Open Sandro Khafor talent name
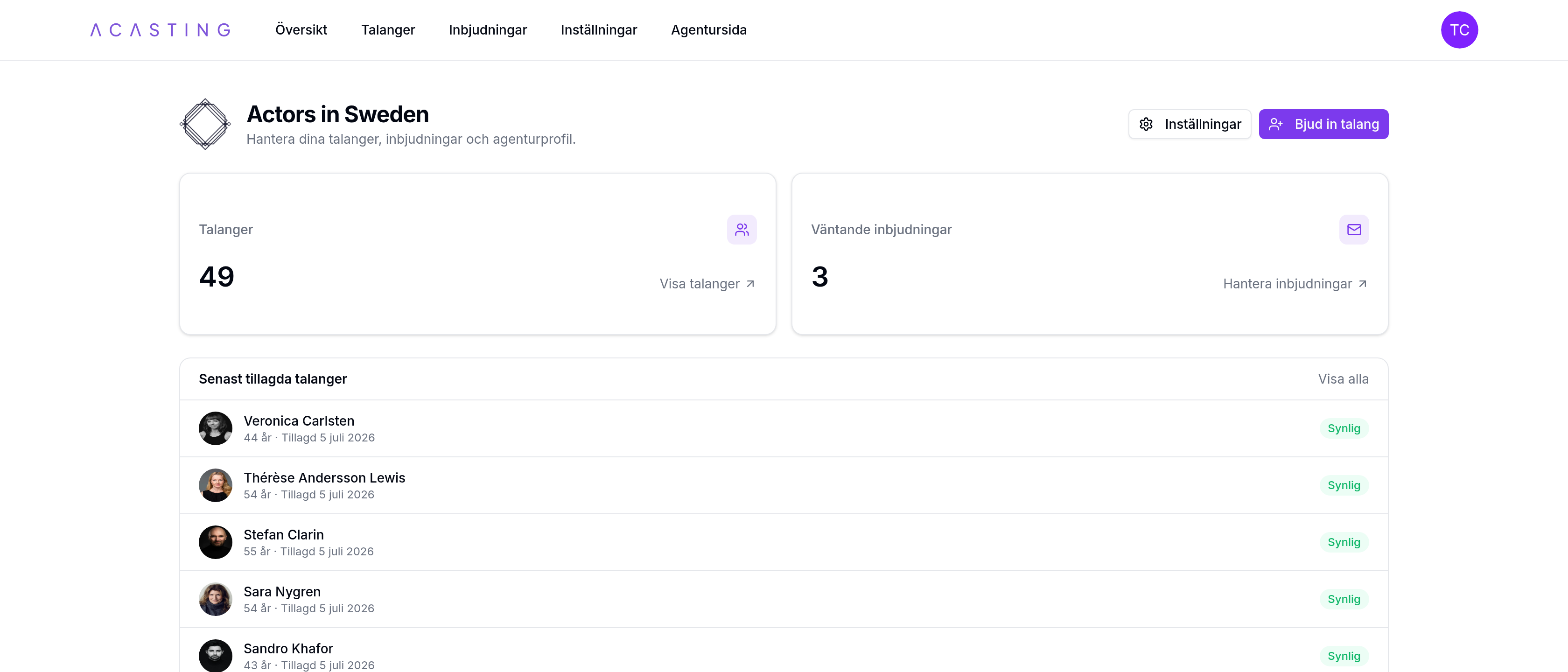The image size is (1568, 672). pyautogui.click(x=288, y=648)
